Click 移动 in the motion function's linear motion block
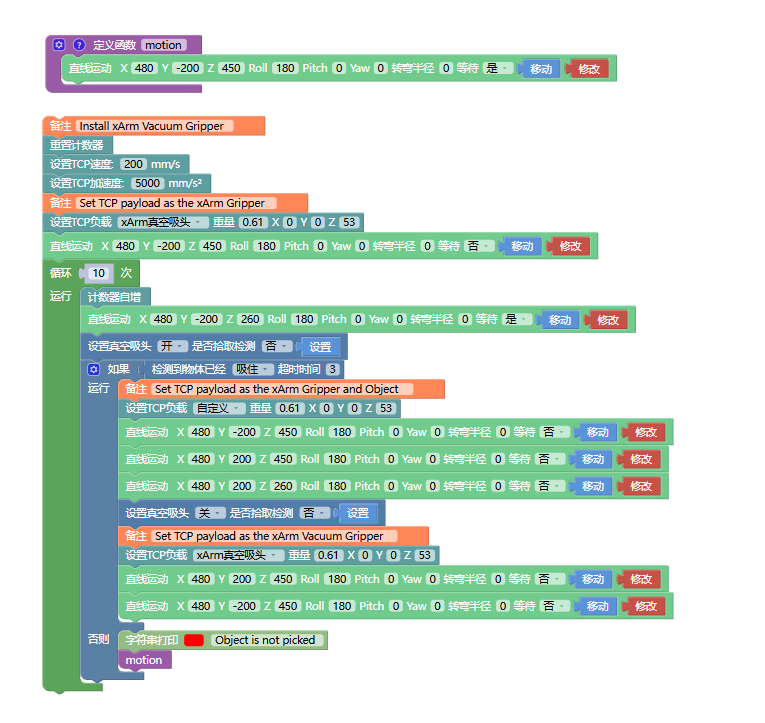This screenshot has width=765, height=723. coord(541,69)
